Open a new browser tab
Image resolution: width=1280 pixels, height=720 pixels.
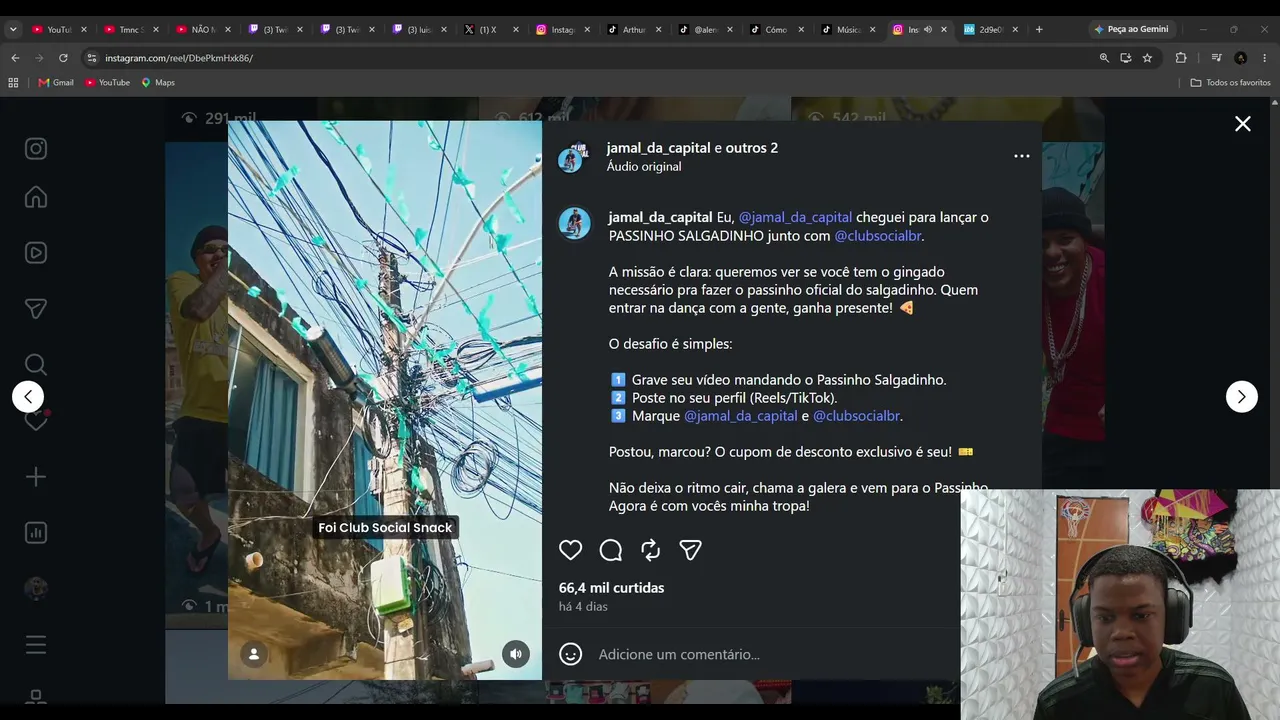pos(1039,30)
